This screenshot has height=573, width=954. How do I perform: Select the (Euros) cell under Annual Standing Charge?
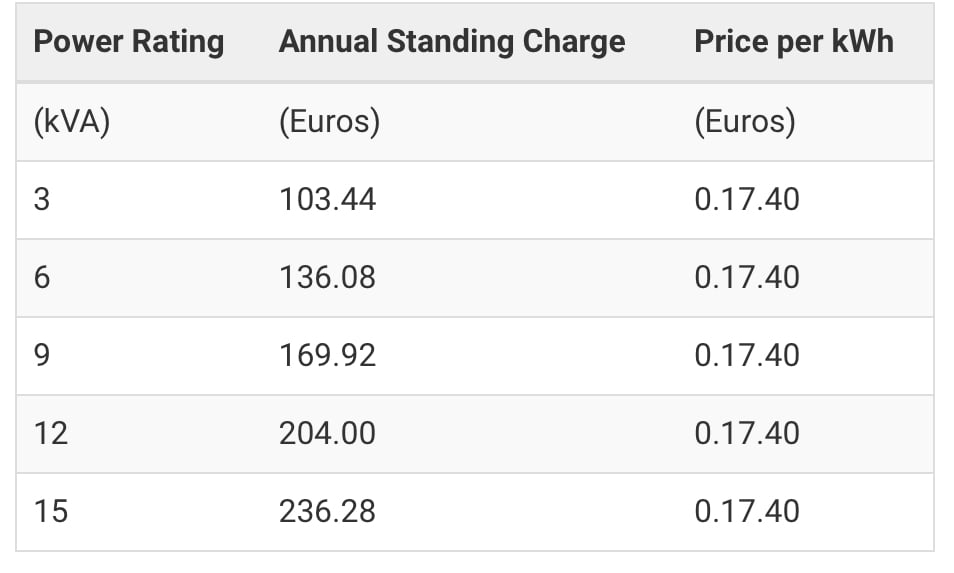[x=329, y=122]
